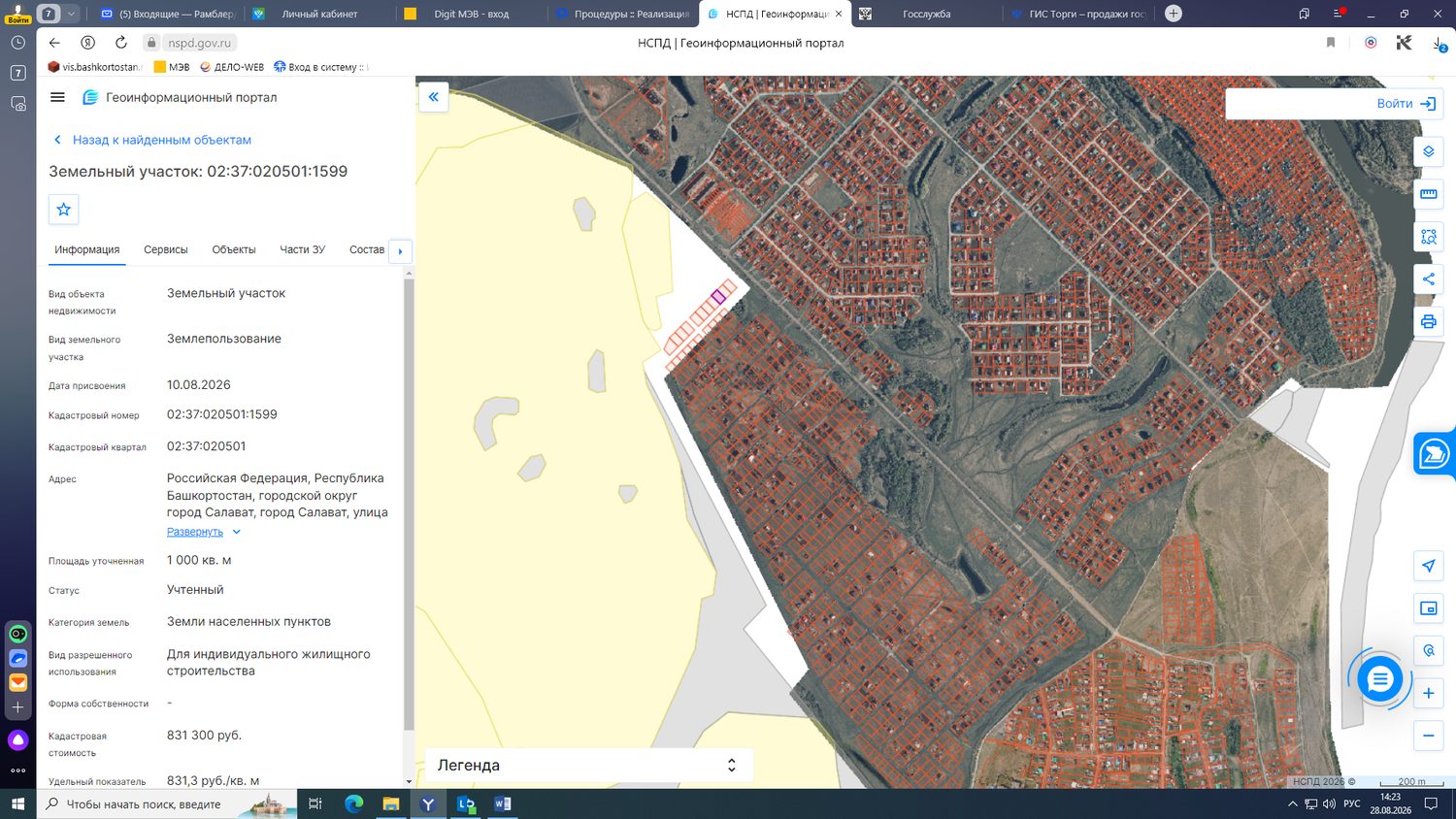This screenshot has width=1456, height=819.
Task: Open File Explorer from taskbar
Action: (390, 803)
